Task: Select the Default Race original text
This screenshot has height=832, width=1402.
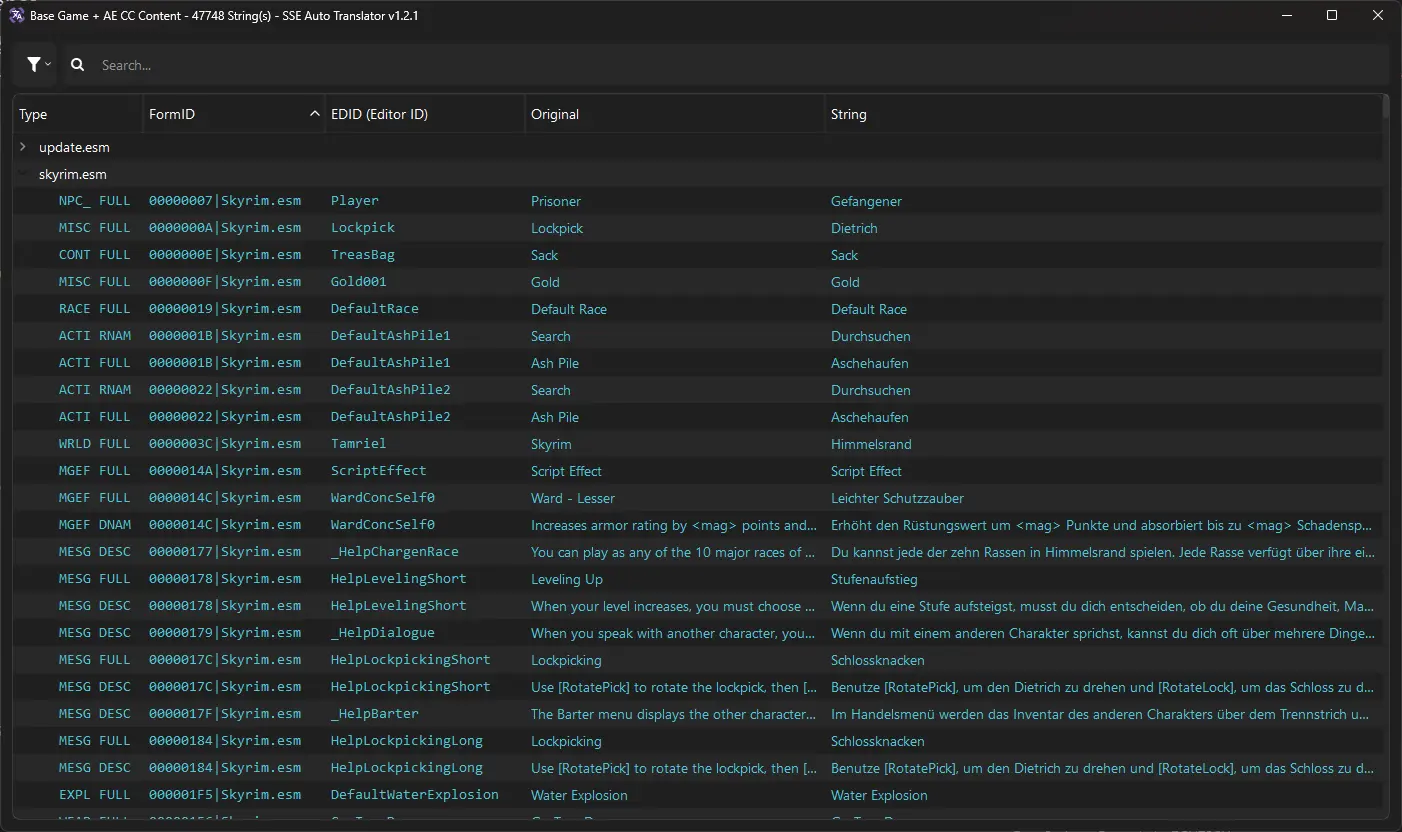Action: click(x=569, y=309)
